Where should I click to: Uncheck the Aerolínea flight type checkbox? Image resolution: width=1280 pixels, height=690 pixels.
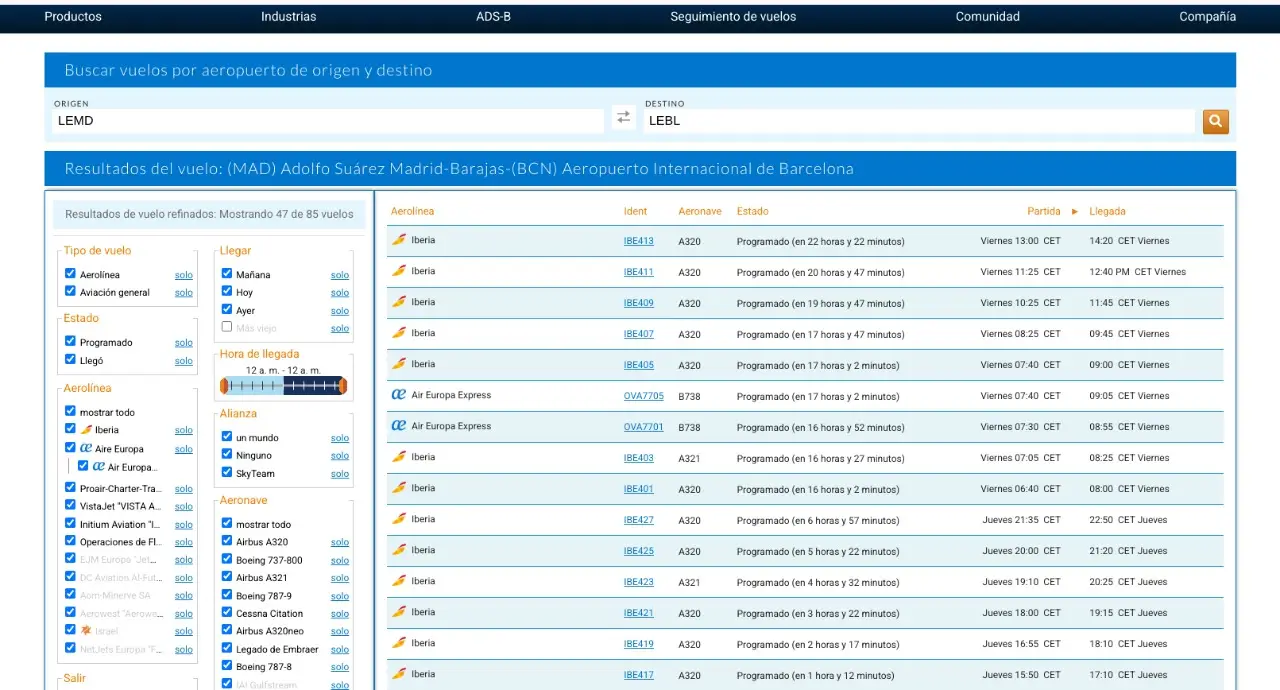pos(70,274)
